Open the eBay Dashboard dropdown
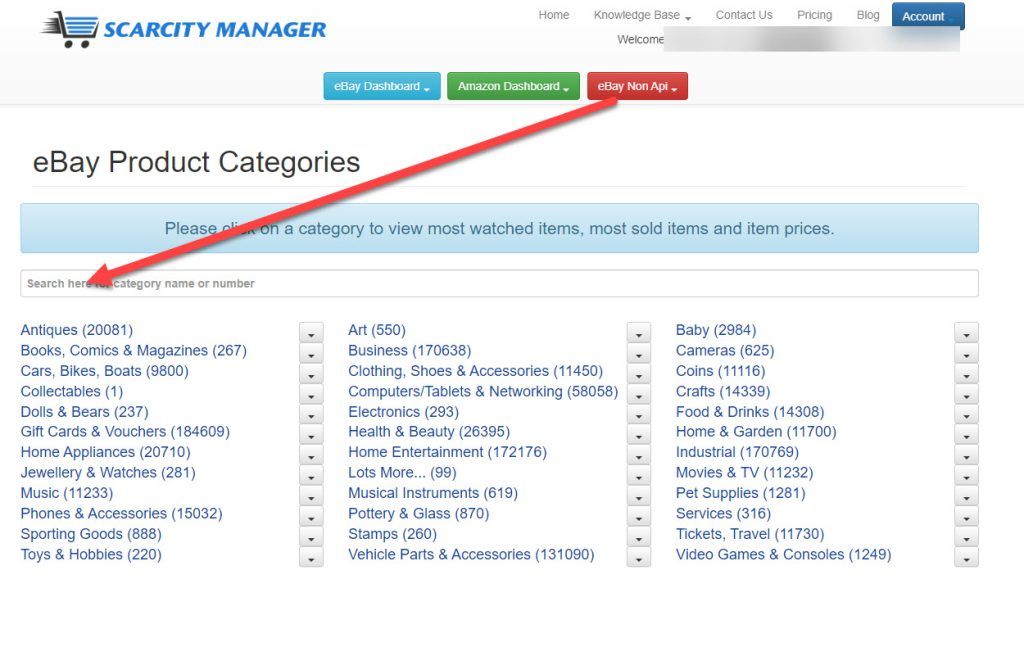 (x=382, y=86)
